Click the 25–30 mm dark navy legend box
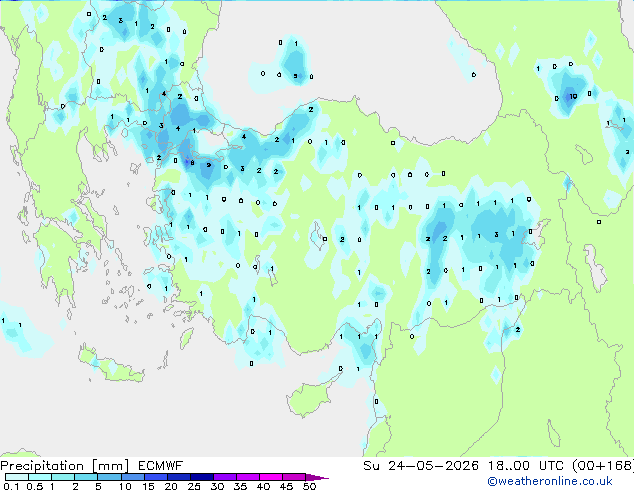The height and width of the screenshot is (490, 634). pyautogui.click(x=201, y=477)
